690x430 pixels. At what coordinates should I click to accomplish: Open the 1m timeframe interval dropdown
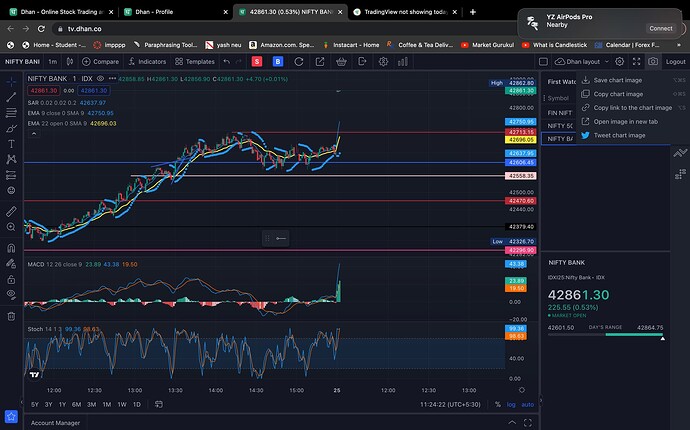click(x=52, y=62)
